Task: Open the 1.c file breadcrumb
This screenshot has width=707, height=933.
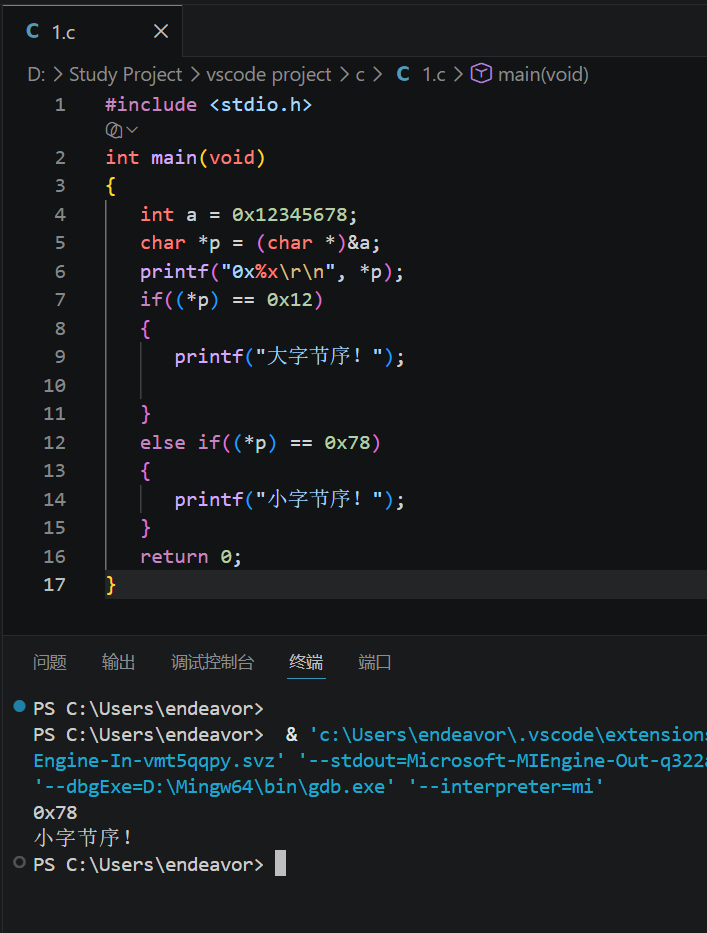Action: tap(433, 74)
